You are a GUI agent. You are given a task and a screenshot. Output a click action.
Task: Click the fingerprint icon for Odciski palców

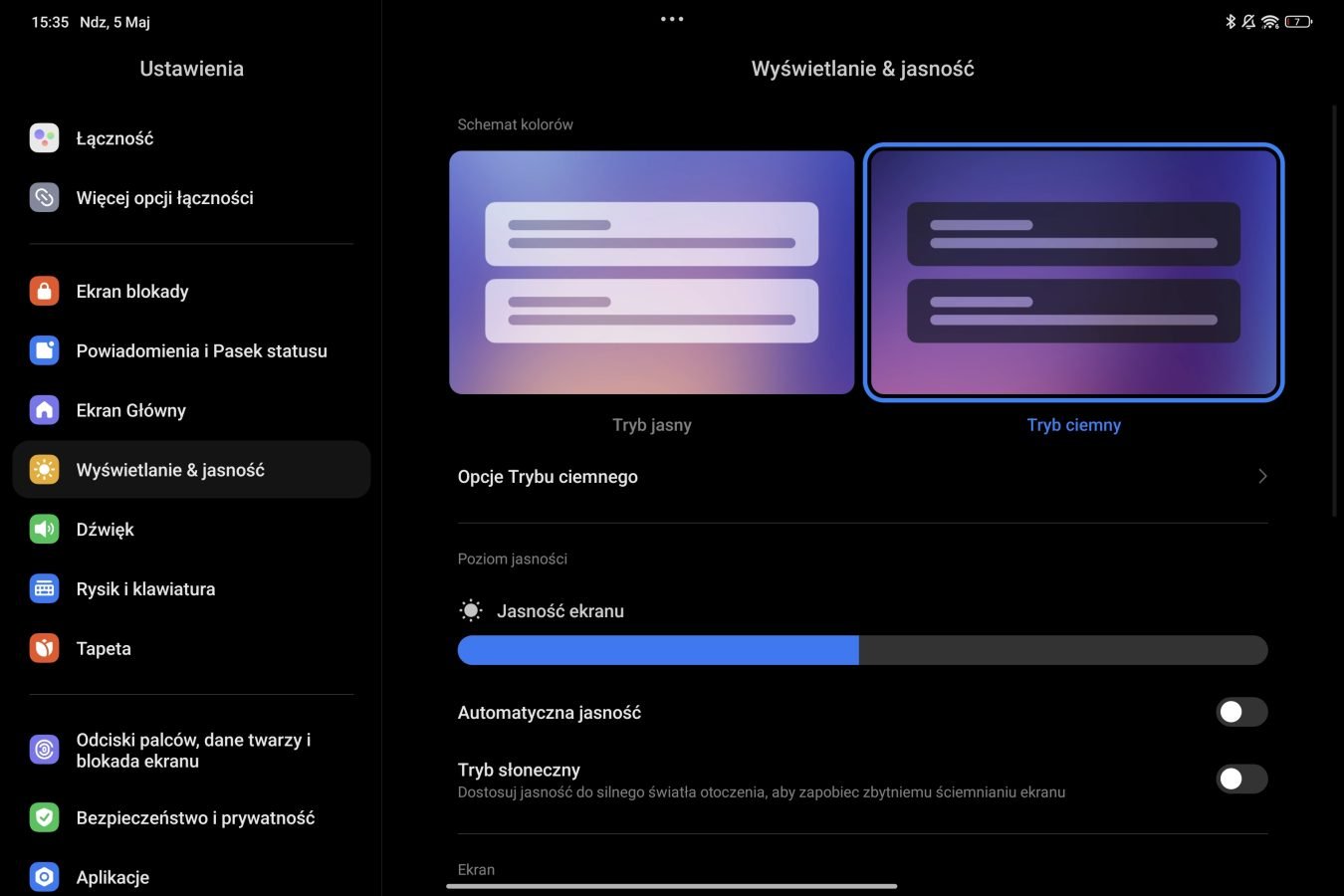(44, 750)
